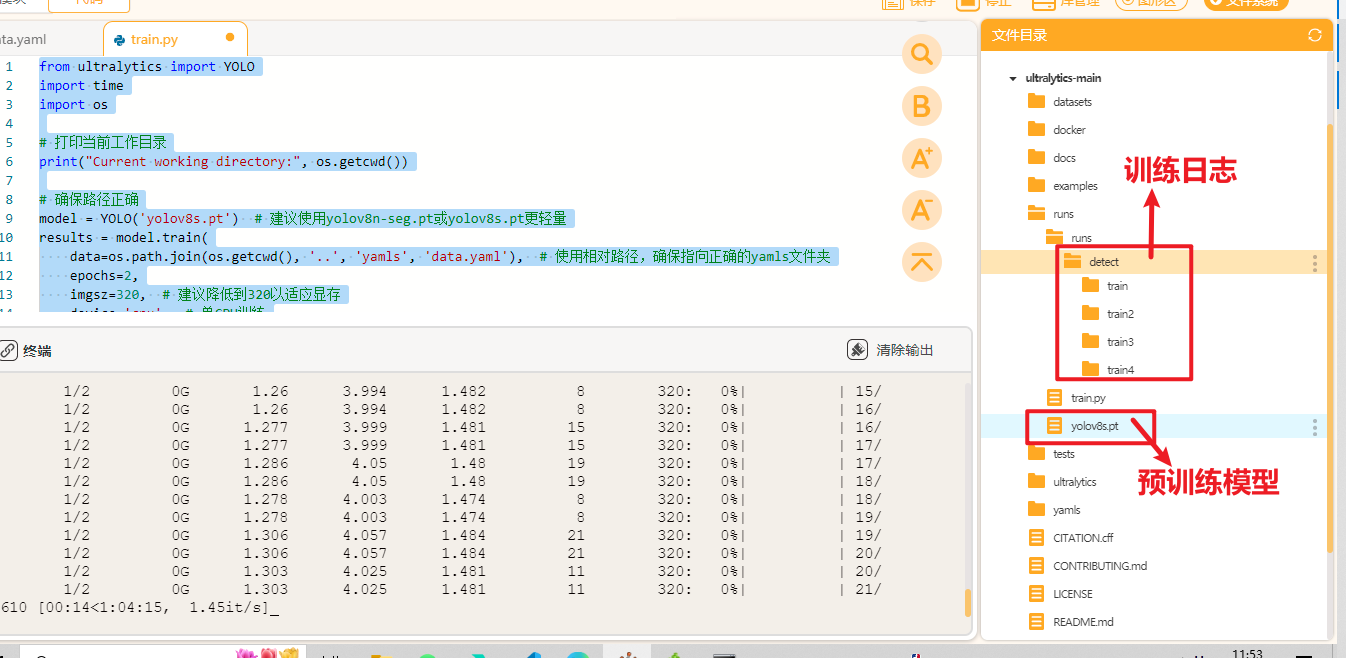This screenshot has height=658, width=1346.
Task: Click code line 'from ultralytics import YOLO'
Action: pyautogui.click(x=147, y=67)
